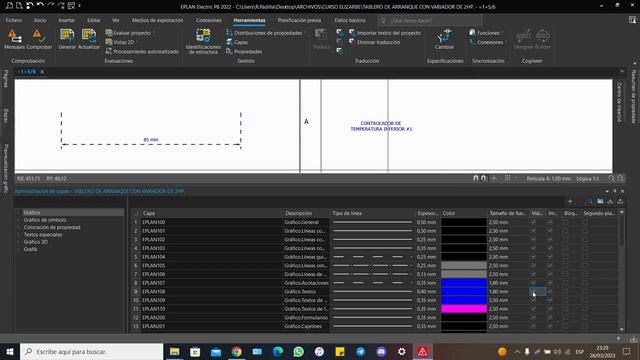Toggle Bloqueado checkbox for EPLAN109
Viewport: 640px width, 360px height.
coord(565,300)
